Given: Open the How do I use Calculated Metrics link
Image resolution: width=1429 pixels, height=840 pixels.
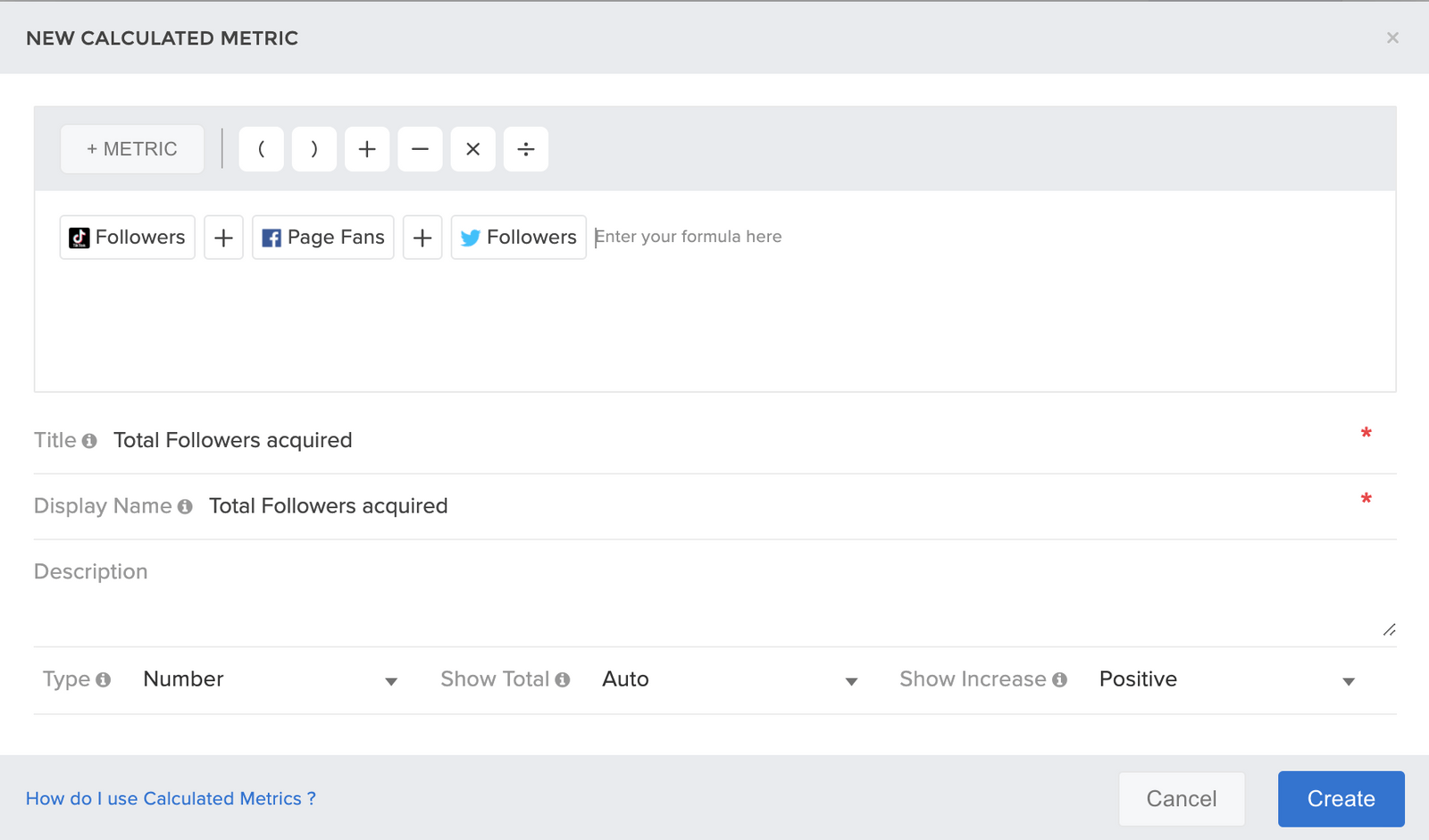Looking at the screenshot, I should coord(170,798).
